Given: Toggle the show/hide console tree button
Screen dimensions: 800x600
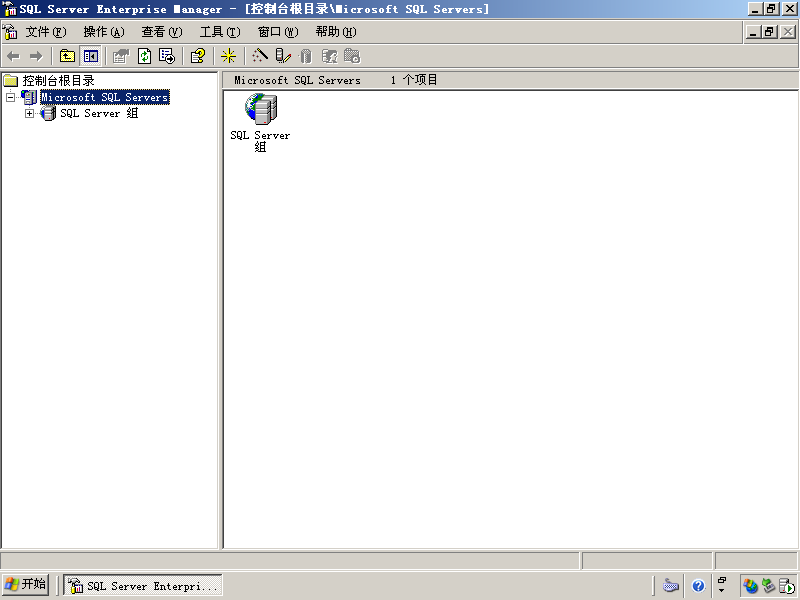Looking at the screenshot, I should coord(91,56).
